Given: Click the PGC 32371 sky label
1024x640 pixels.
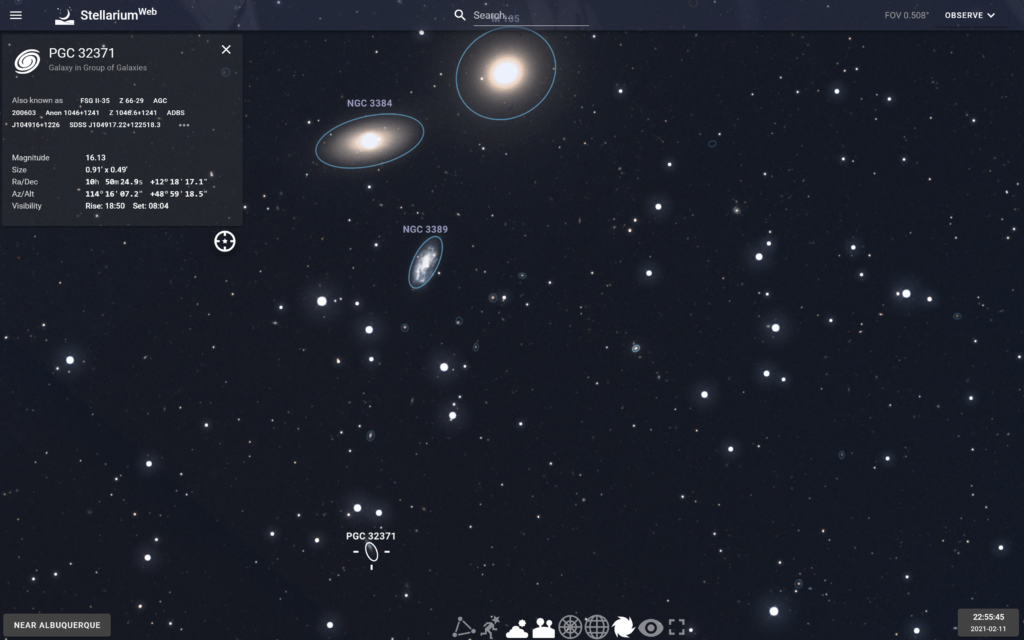Looking at the screenshot, I should coord(371,536).
